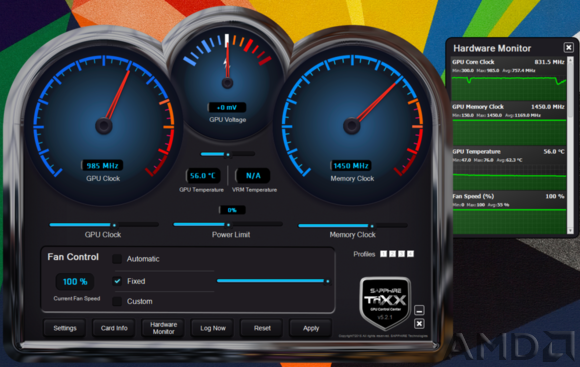Click the 831.5 MHz core clock value
The height and width of the screenshot is (367, 580).
549,62
